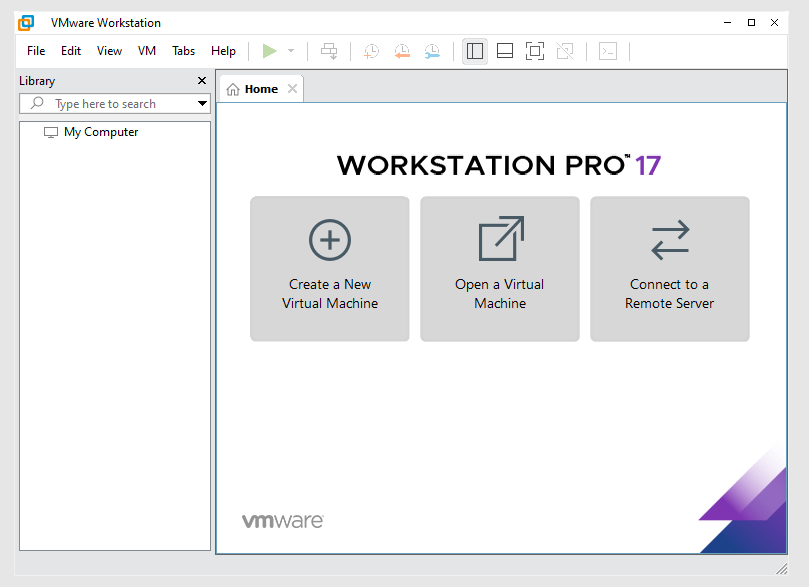
Task: Maximize the VMware Workstation window
Action: pos(751,23)
